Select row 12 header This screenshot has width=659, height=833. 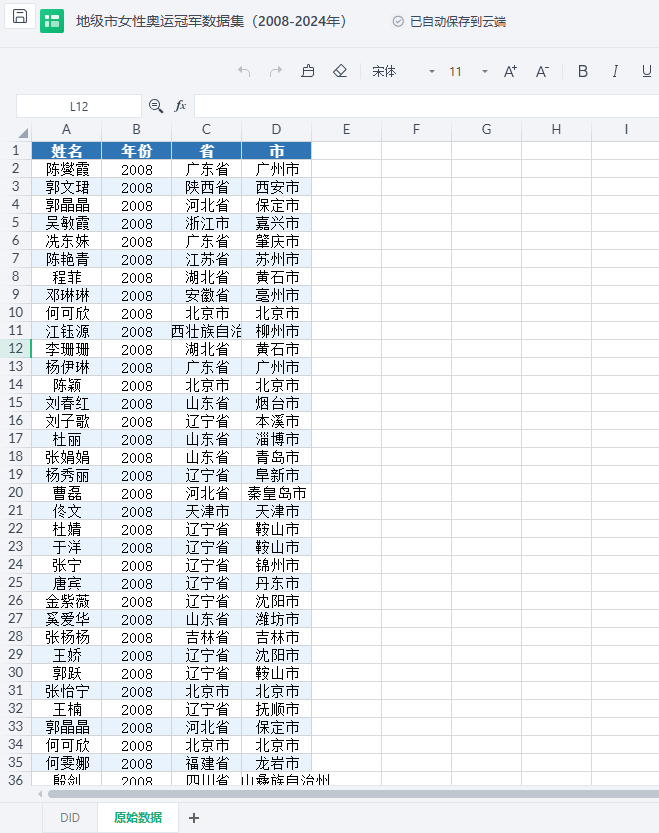pyautogui.click(x=16, y=348)
